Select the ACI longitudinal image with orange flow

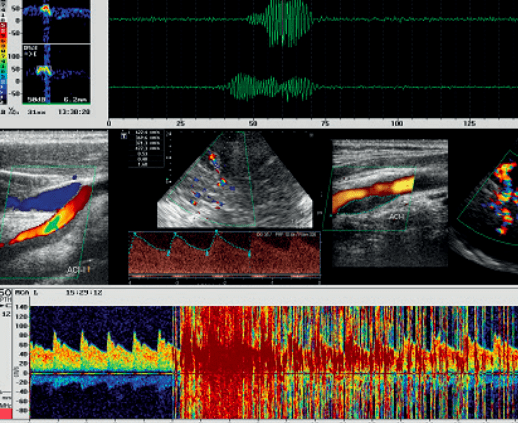point(390,203)
